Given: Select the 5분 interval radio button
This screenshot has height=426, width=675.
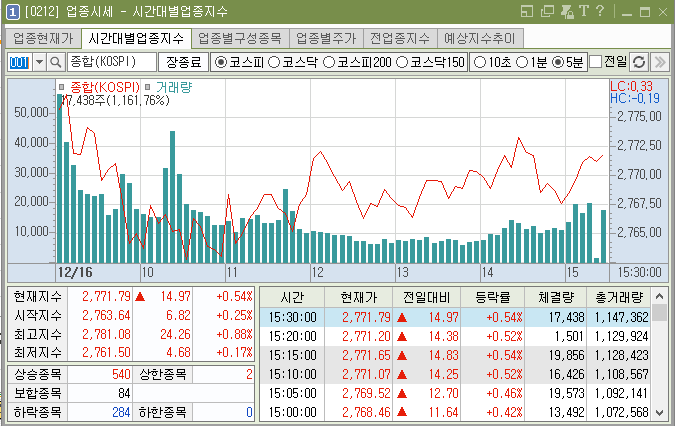Looking at the screenshot, I should point(558,62).
